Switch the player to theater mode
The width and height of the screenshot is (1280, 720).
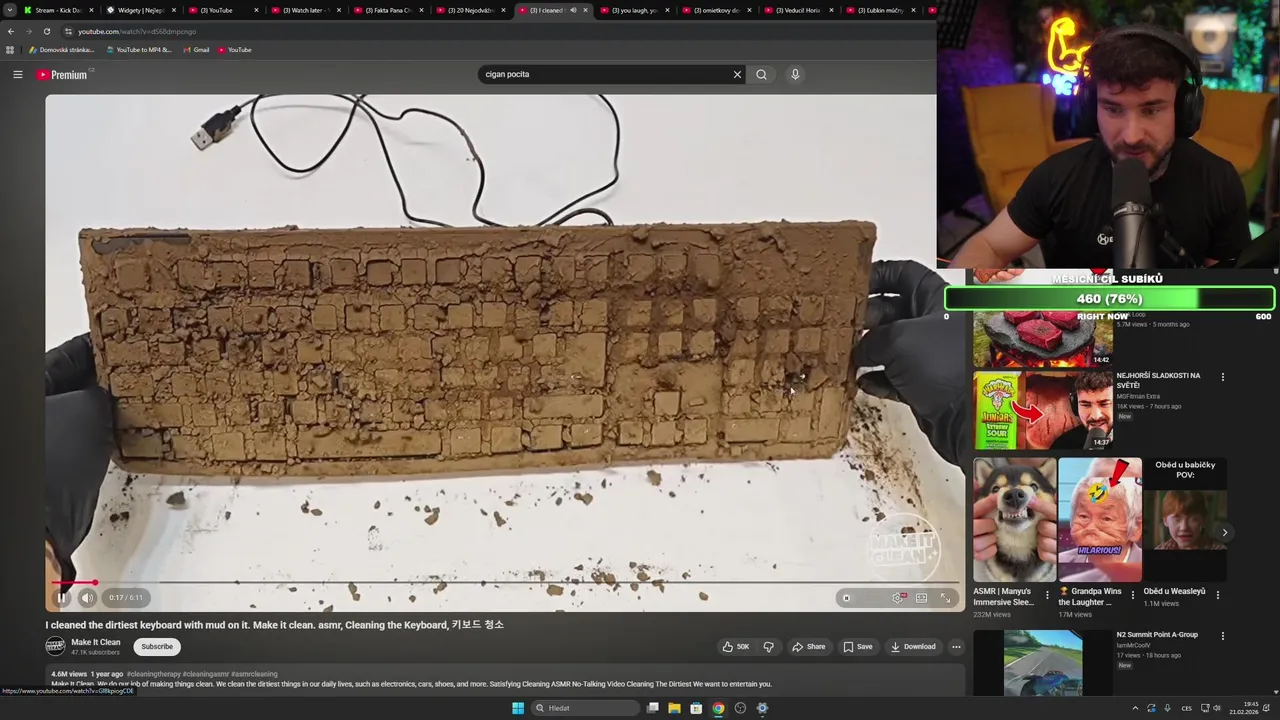[x=921, y=598]
